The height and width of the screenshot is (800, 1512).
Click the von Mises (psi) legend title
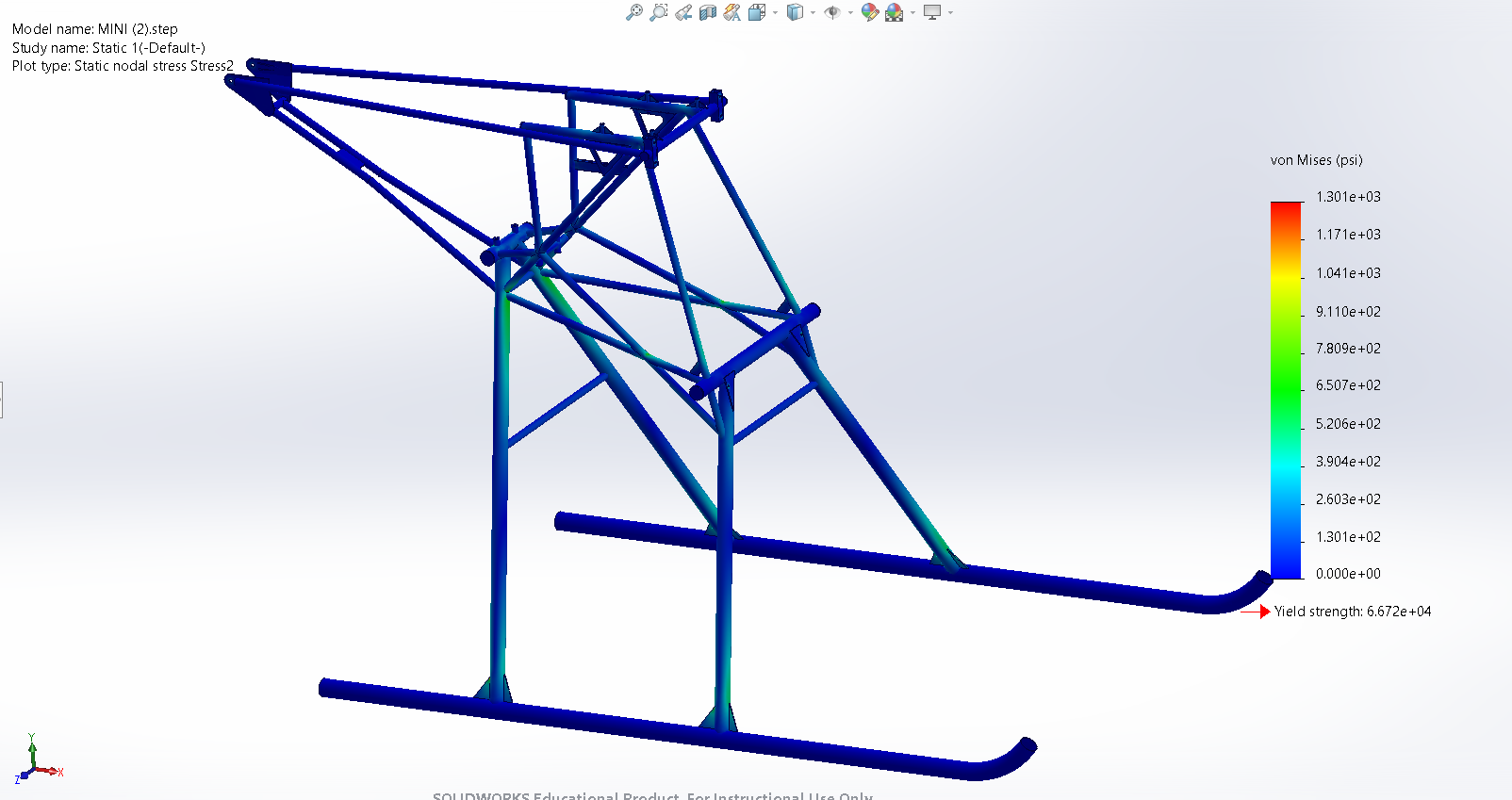click(1316, 160)
